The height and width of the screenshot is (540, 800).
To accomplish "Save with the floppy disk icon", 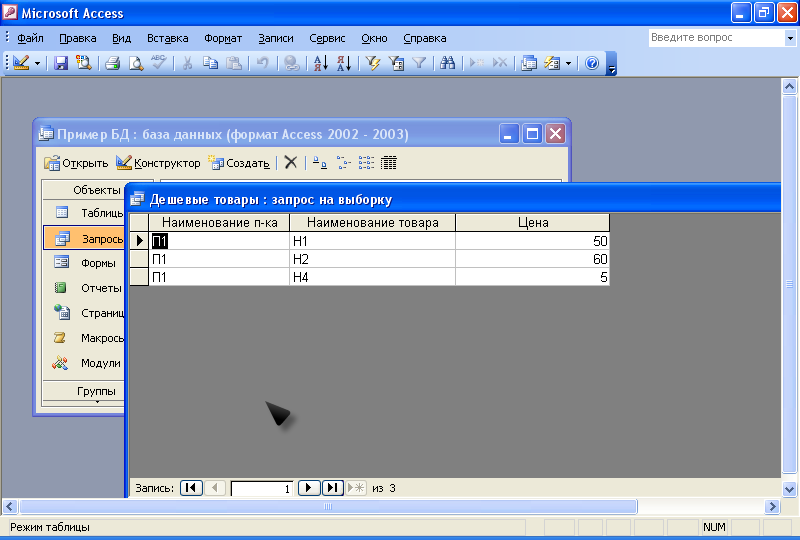I will click(61, 63).
